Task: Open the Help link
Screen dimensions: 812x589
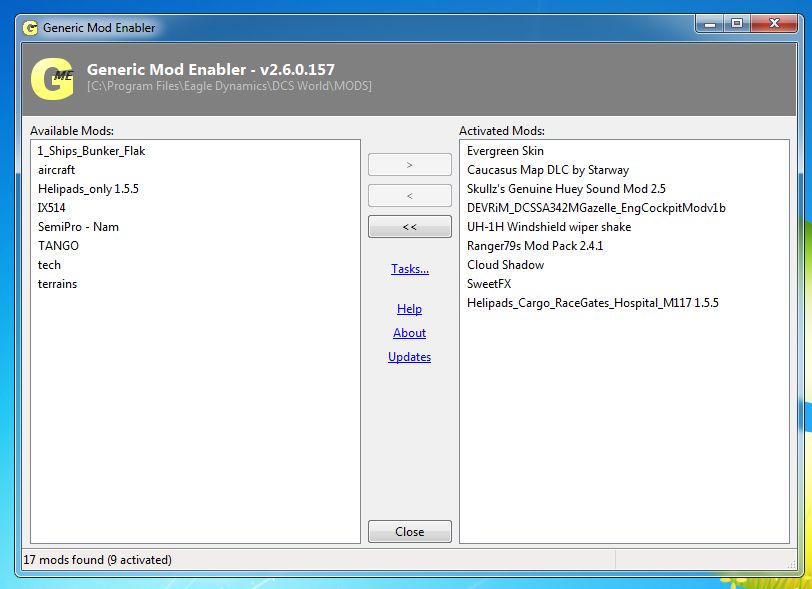Action: coord(409,309)
